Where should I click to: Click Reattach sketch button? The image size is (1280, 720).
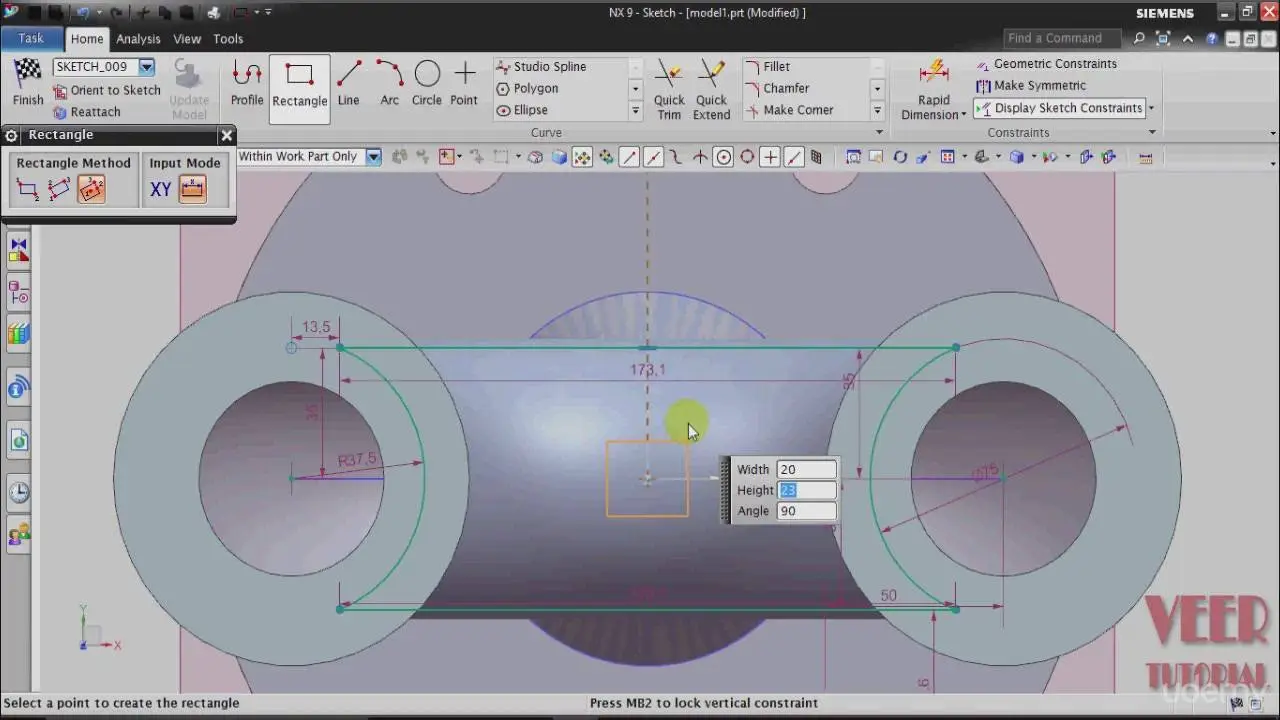tap(86, 112)
